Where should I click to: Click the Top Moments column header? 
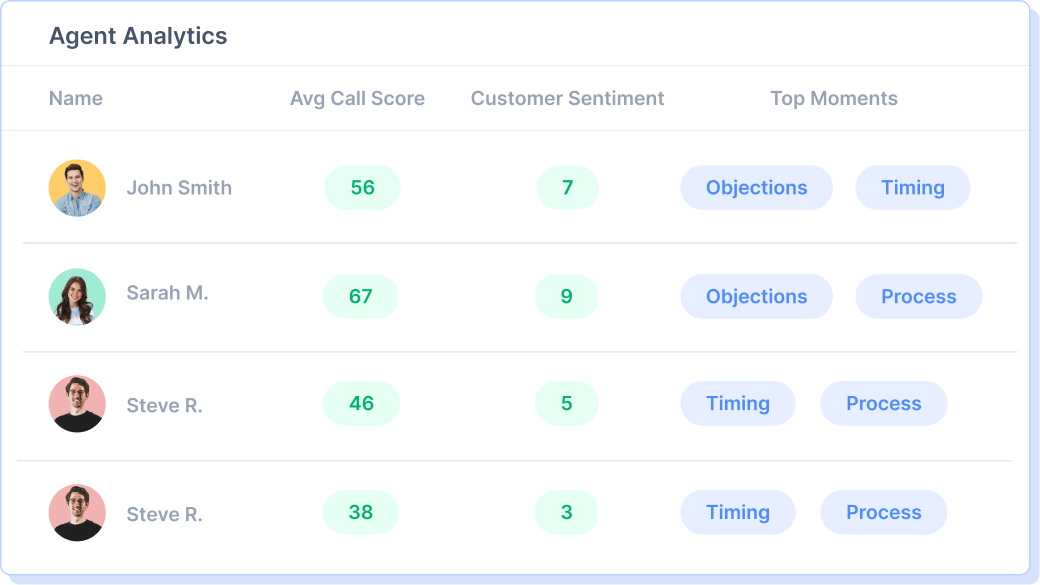point(834,98)
